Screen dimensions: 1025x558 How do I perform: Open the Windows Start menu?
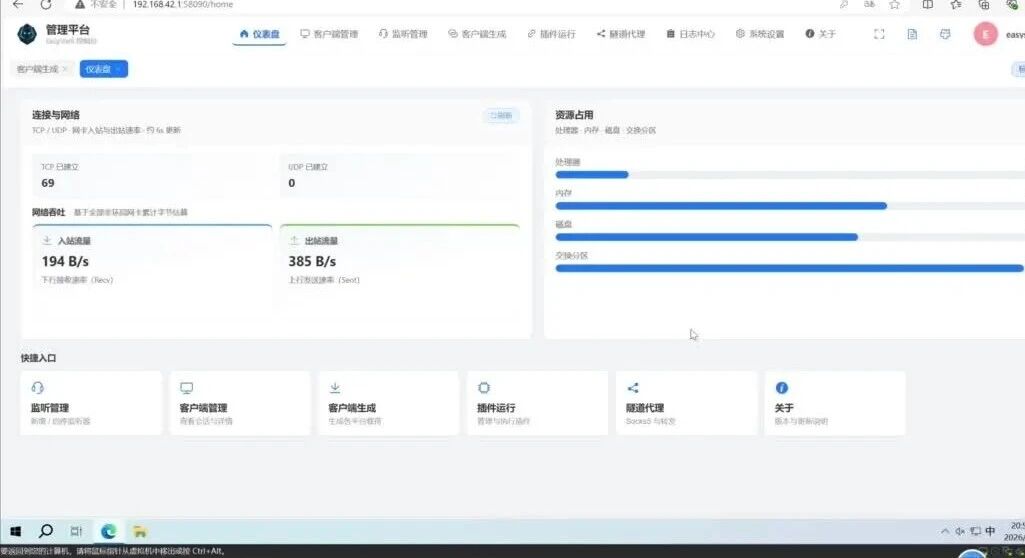pyautogui.click(x=15, y=531)
